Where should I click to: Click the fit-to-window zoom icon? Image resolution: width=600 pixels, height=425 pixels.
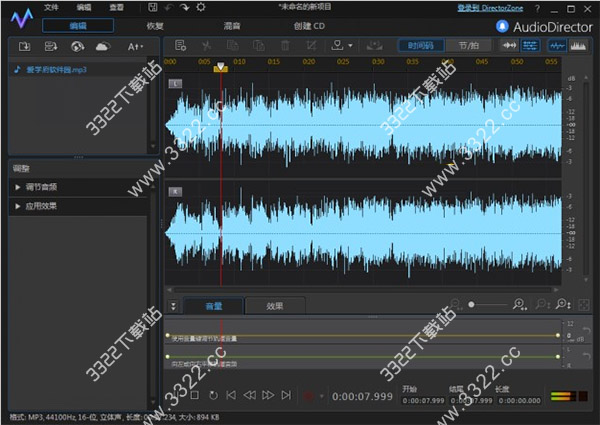[x=584, y=305]
